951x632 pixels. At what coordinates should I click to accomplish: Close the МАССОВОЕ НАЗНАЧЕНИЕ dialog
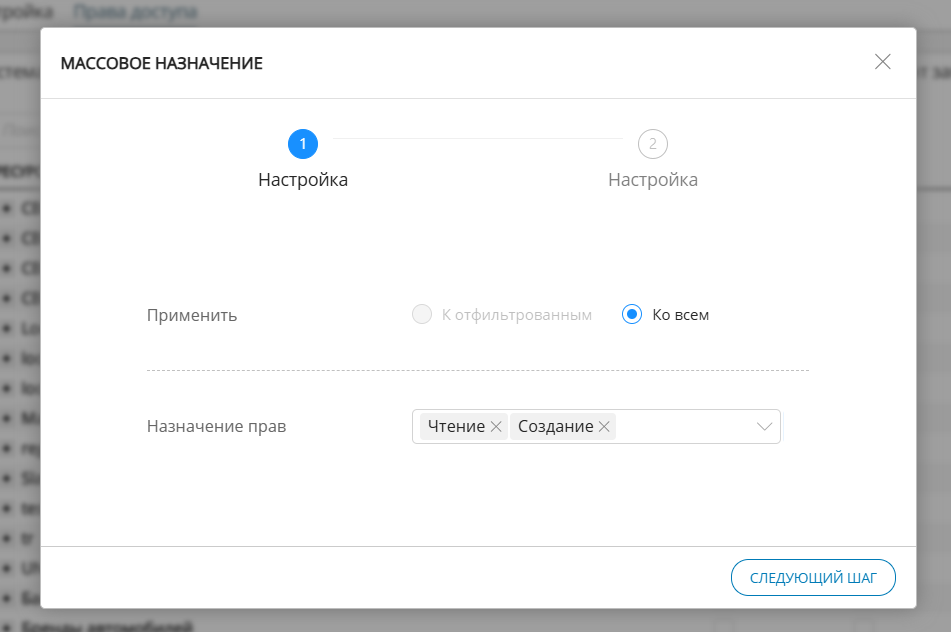click(x=882, y=62)
